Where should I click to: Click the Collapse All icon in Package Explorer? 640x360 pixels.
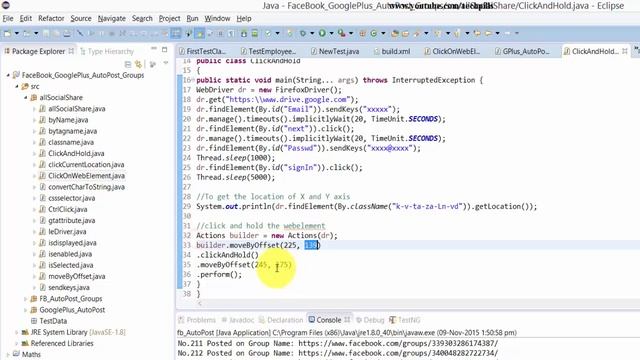coord(128,64)
